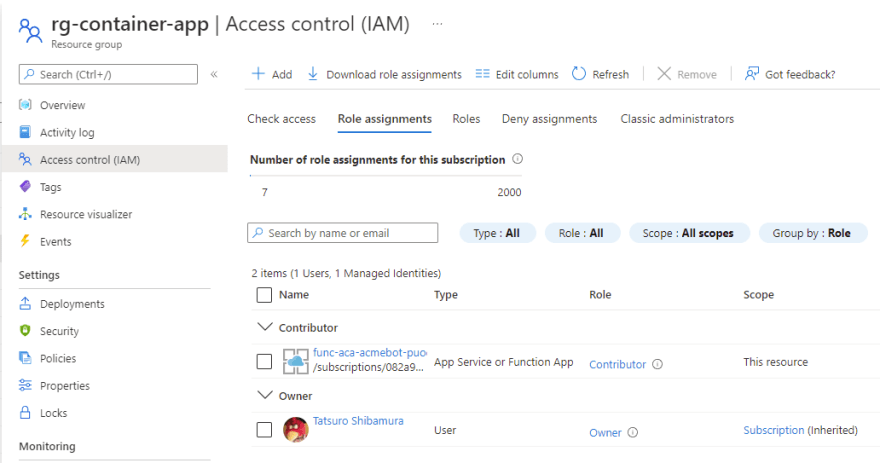Viewport: 880px width, 463px height.
Task: Open the Subscription scope link
Action: point(773,430)
